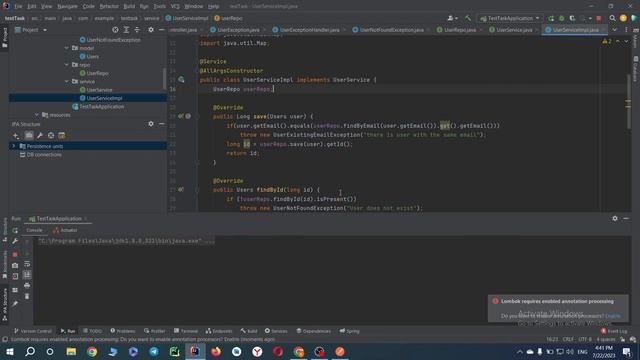This screenshot has width=640, height=360.
Task: Open the Endpoints tool window
Action: click(x=219, y=331)
